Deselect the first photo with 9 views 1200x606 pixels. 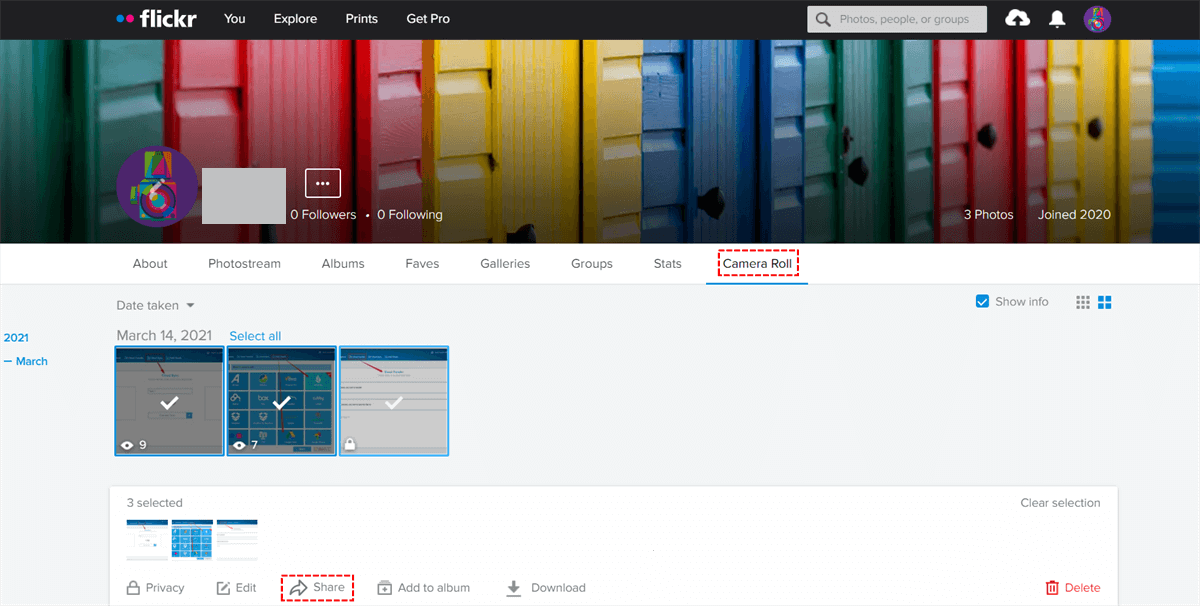tap(170, 401)
